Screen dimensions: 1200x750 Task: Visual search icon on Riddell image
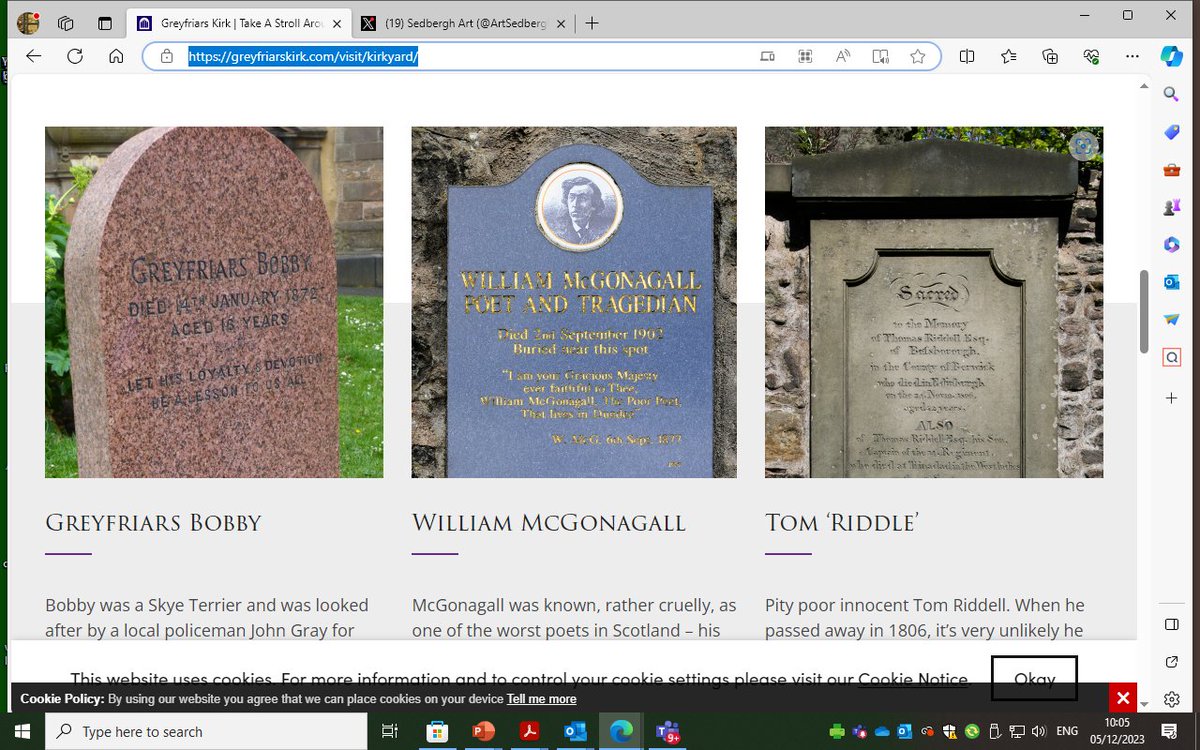tap(1083, 147)
